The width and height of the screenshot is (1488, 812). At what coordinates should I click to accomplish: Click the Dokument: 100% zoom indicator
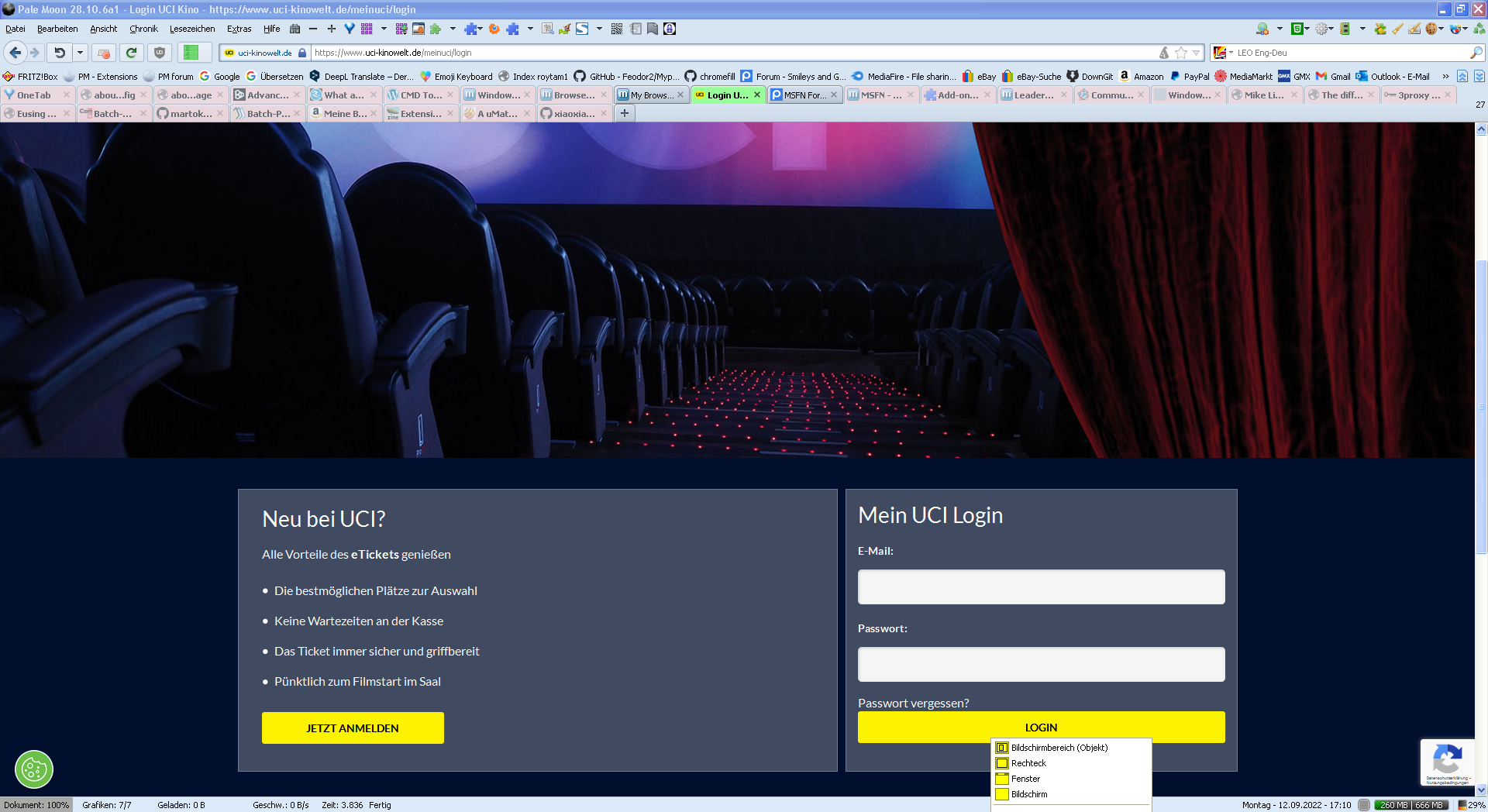[36, 805]
